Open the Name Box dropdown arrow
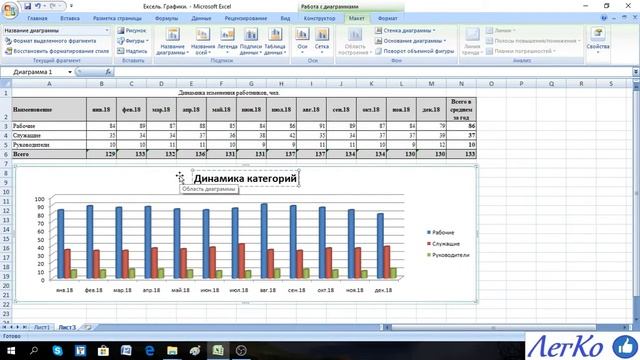This screenshot has width=640, height=360. [x=70, y=72]
